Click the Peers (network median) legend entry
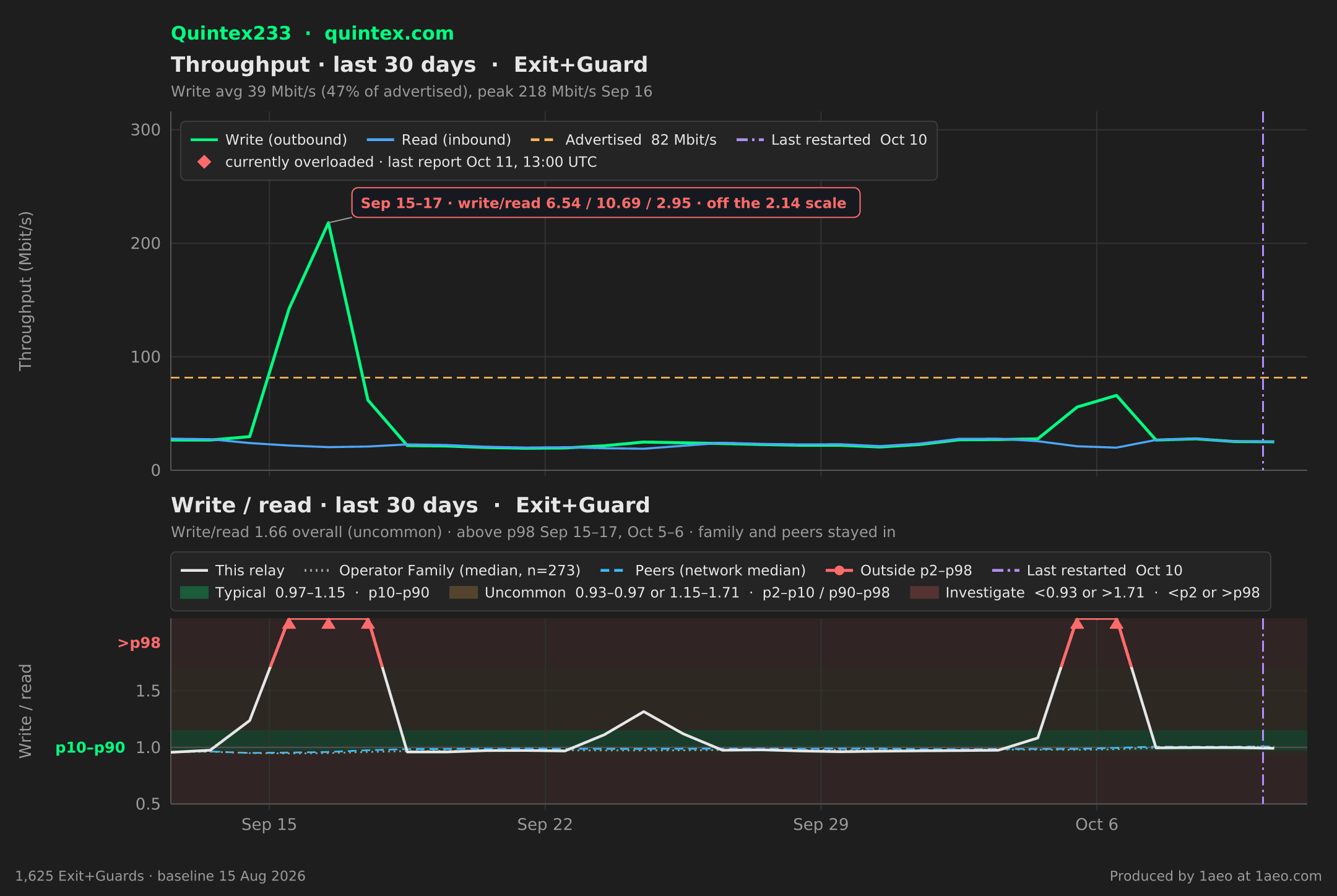Viewport: 1337px width, 896px height. [x=703, y=571]
